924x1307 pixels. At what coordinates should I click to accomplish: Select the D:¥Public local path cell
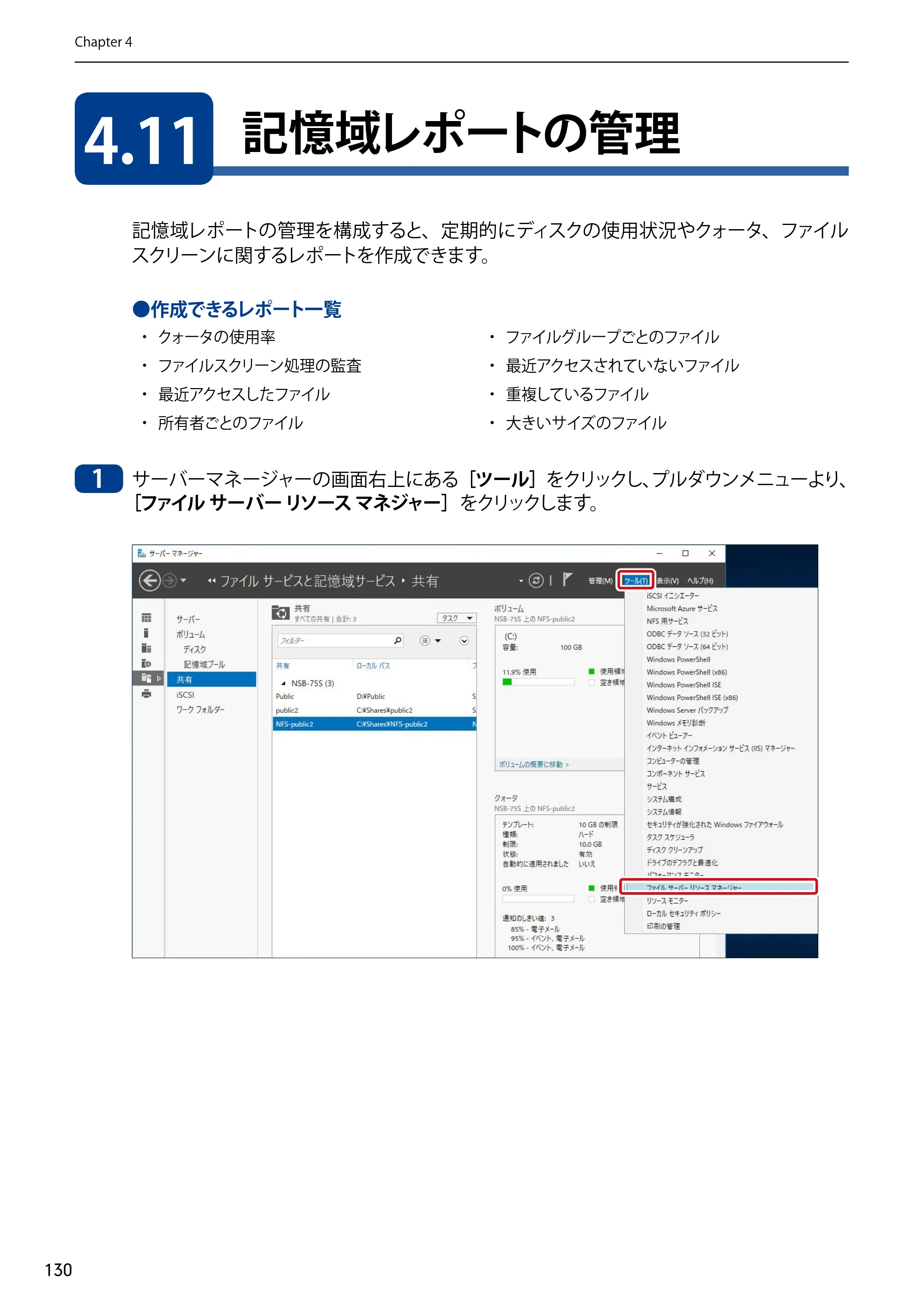371,696
